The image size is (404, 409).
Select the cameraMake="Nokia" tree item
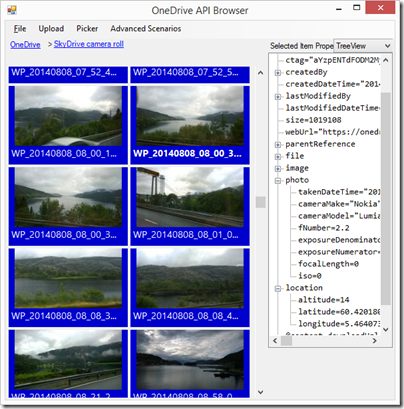[x=339, y=204]
